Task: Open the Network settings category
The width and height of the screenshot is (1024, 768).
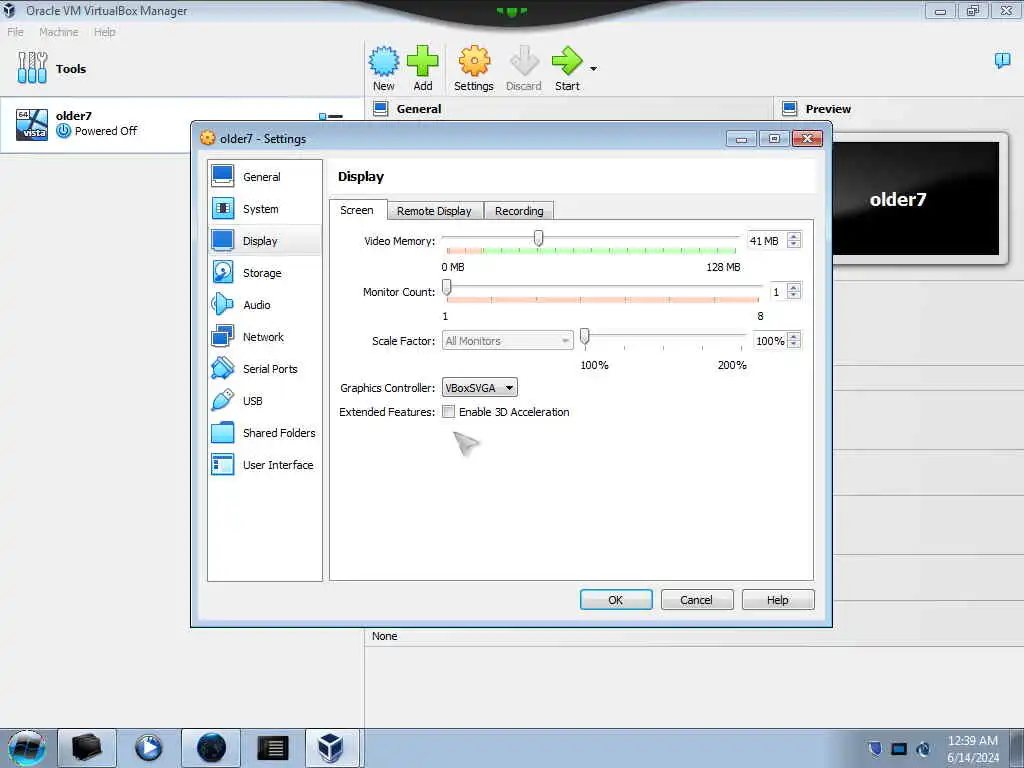Action: [264, 336]
